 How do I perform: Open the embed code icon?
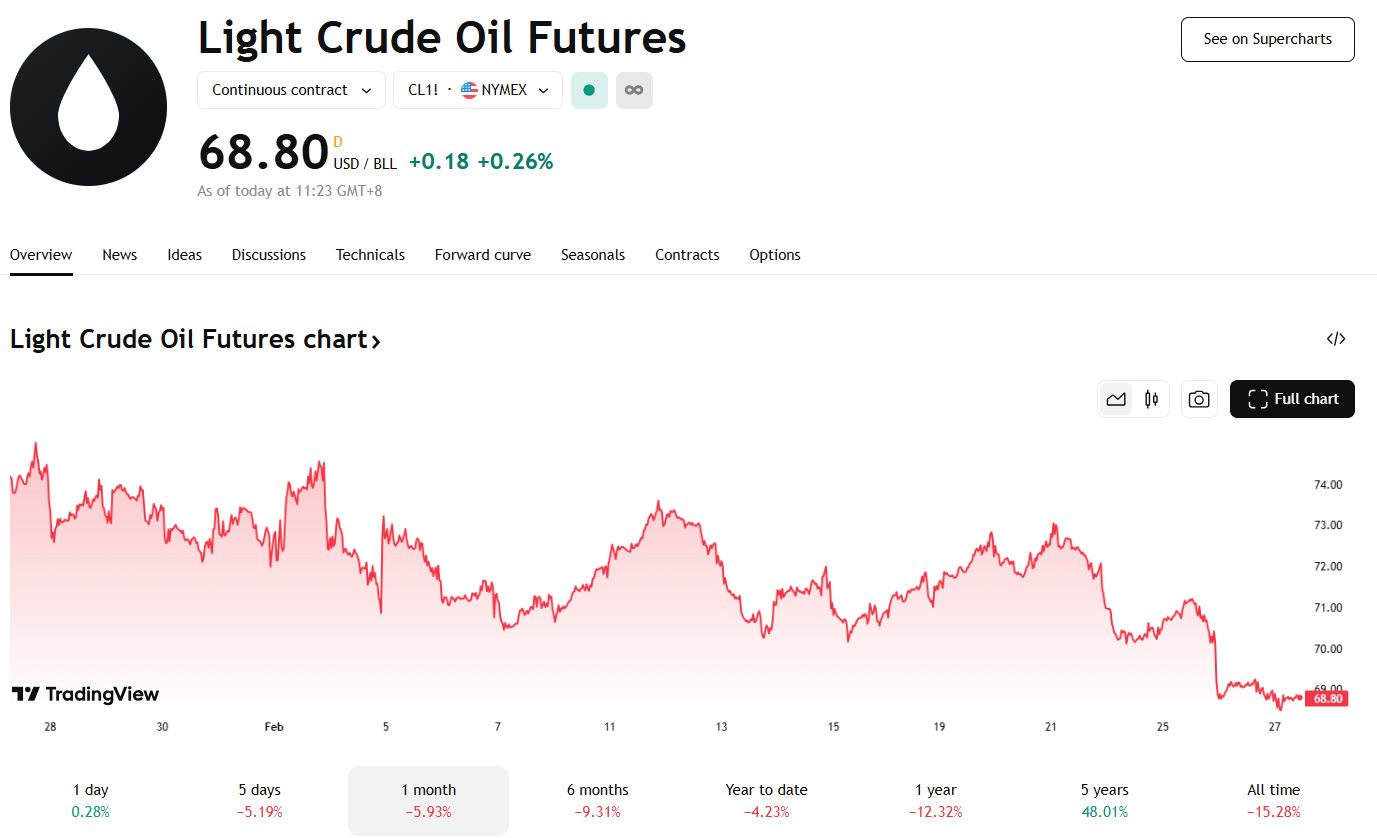1335,339
